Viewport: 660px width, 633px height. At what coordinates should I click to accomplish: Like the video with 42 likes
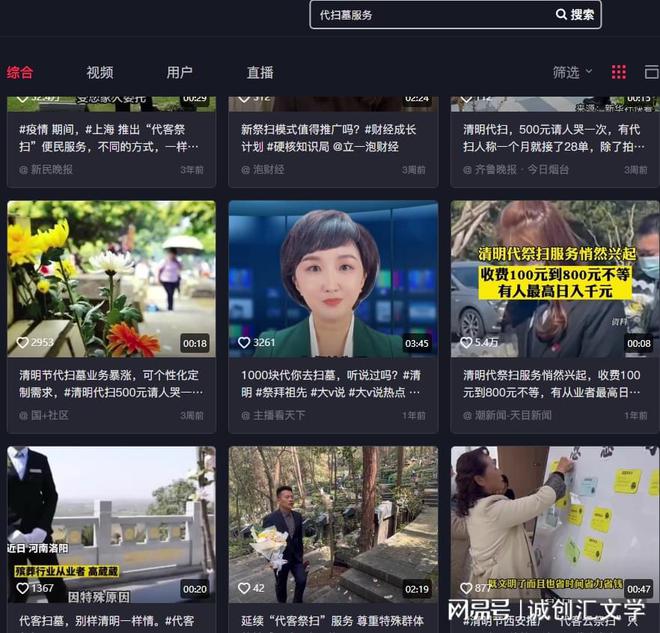(x=244, y=588)
